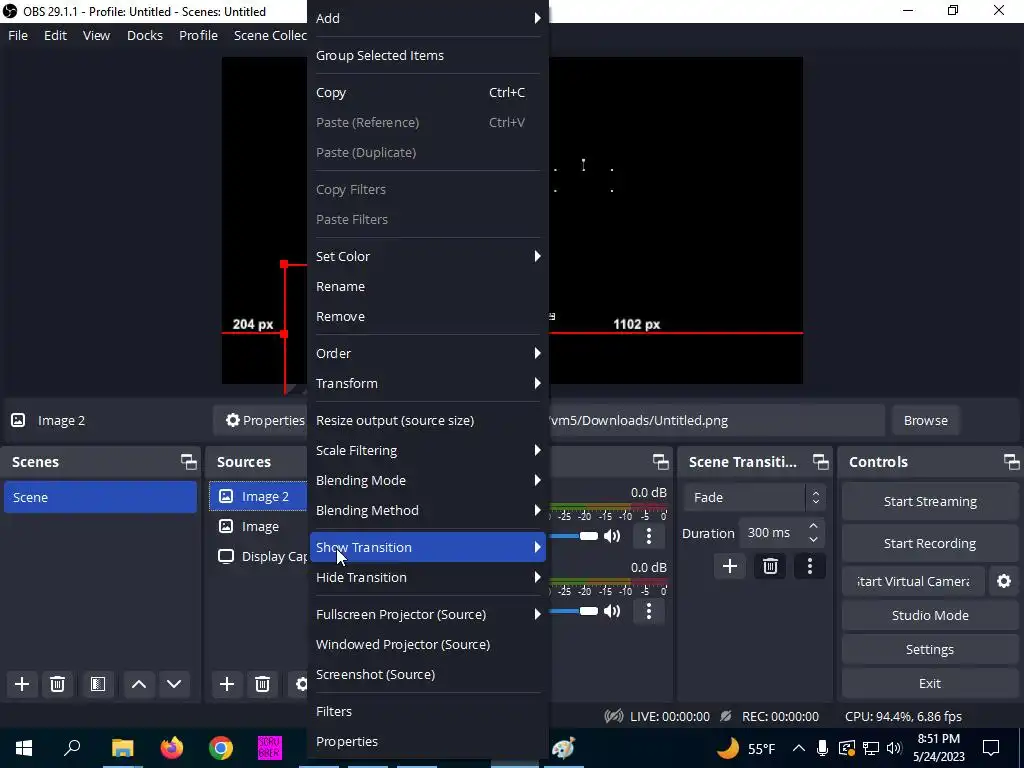Open Fade transition dropdown
Screen dimensions: 1024x768
(755, 498)
